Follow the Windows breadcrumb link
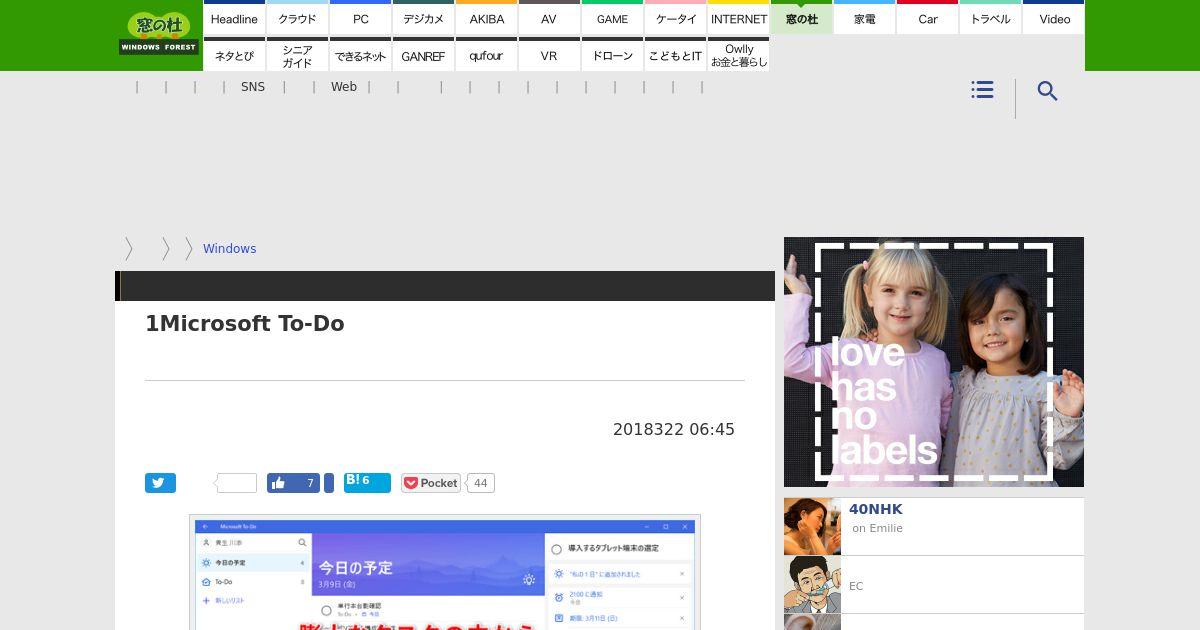The height and width of the screenshot is (630, 1200). [229, 249]
